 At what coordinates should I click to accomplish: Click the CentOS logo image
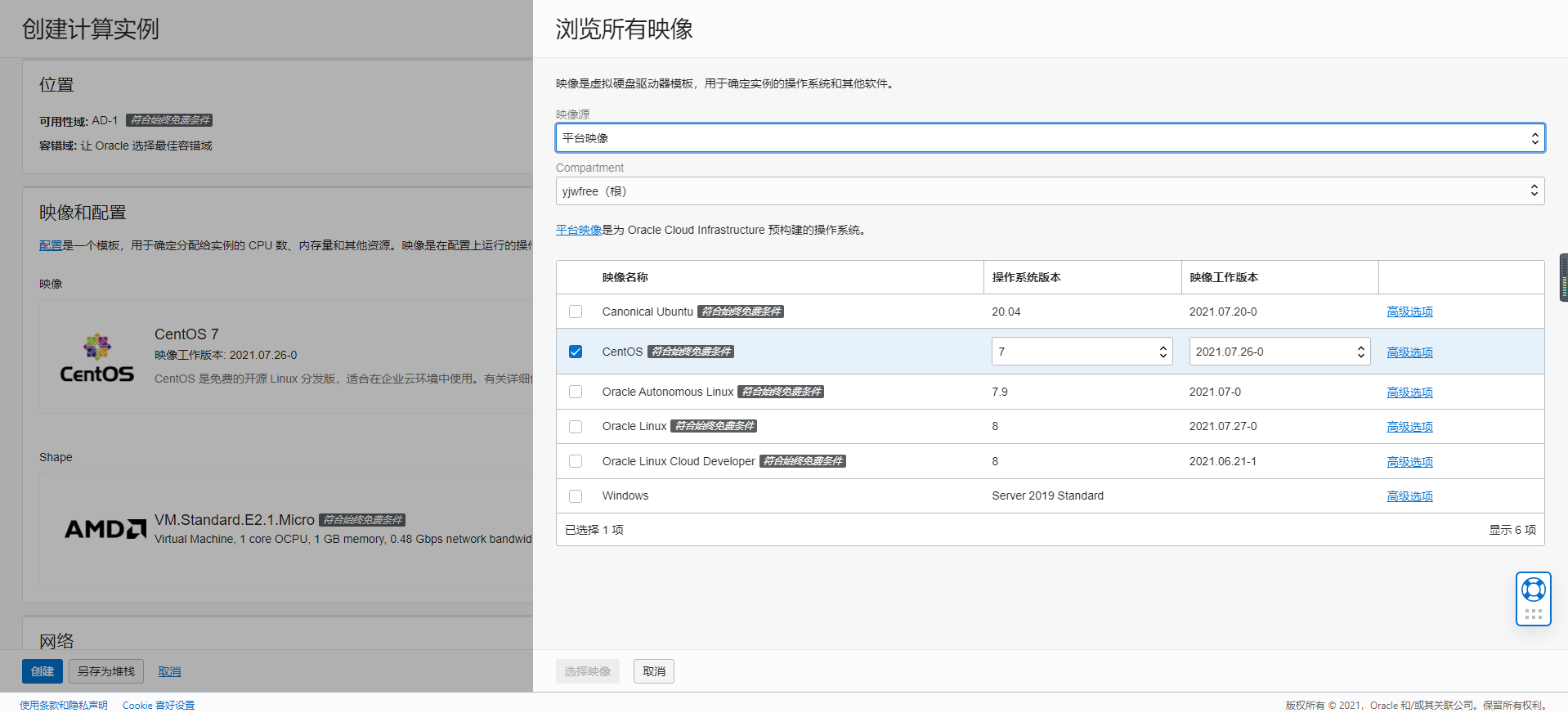[x=97, y=358]
